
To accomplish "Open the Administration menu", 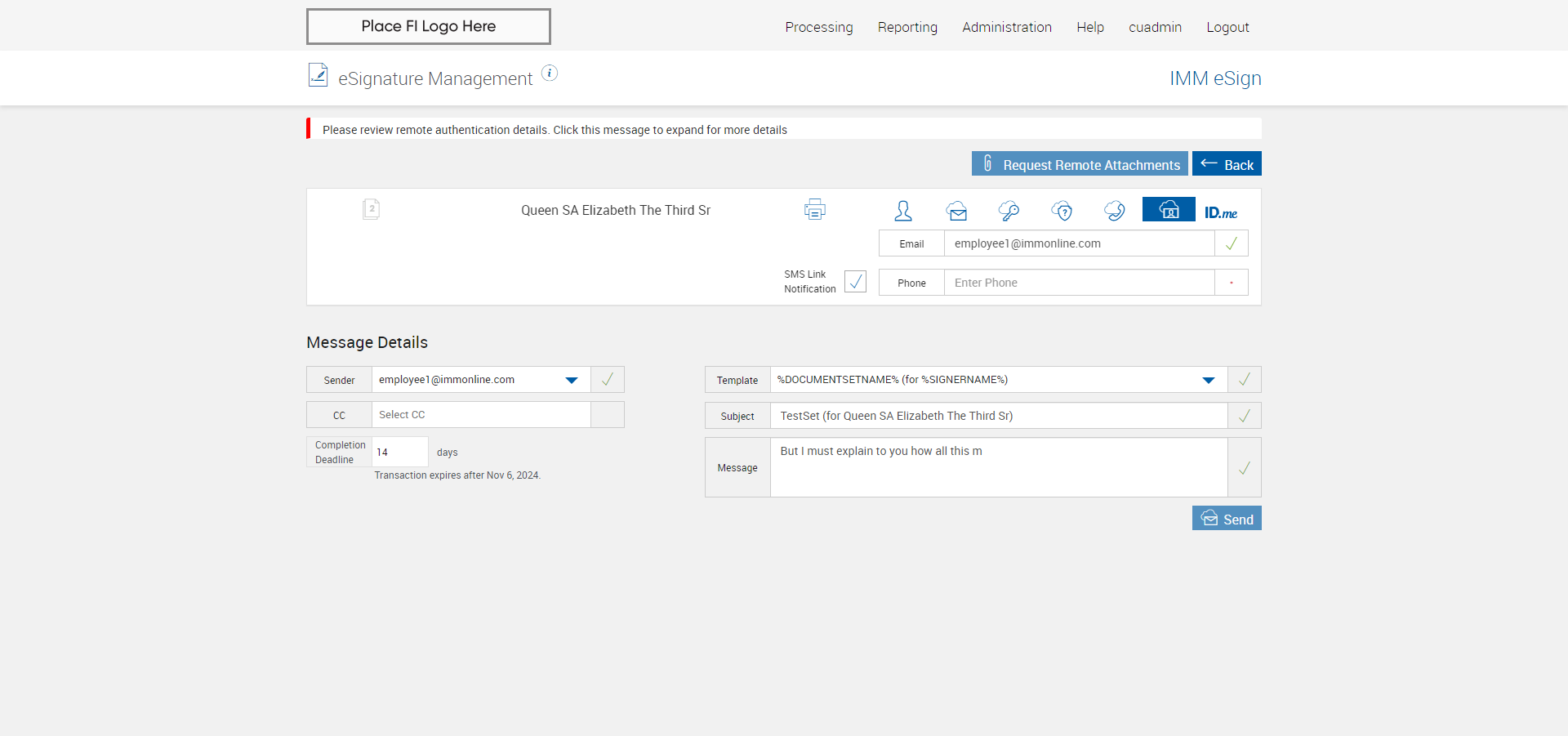I will pyautogui.click(x=1006, y=27).
